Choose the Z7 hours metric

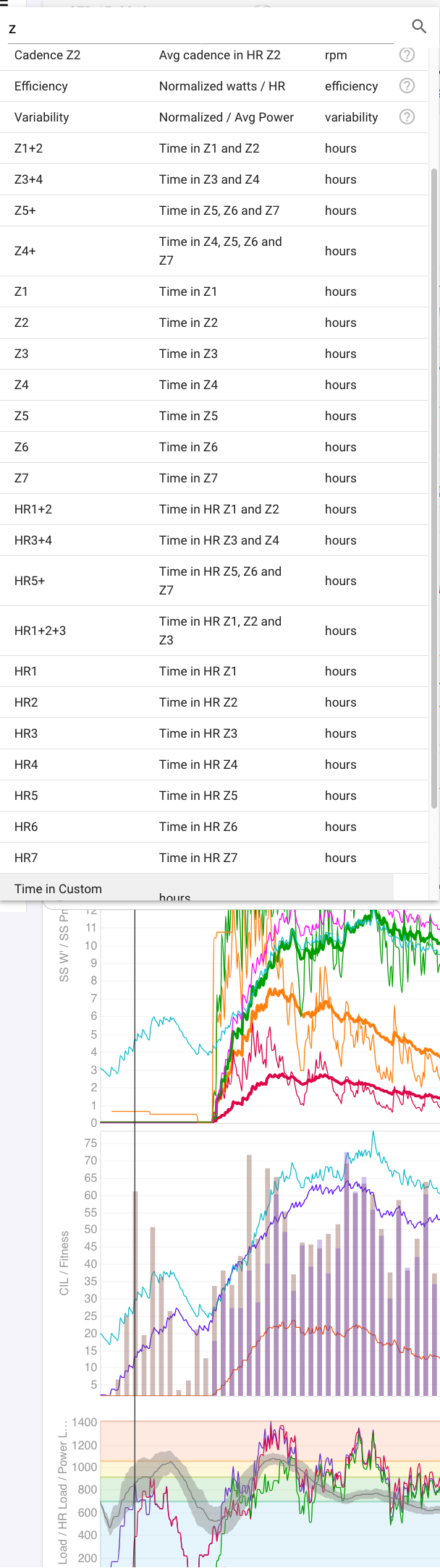point(213,478)
